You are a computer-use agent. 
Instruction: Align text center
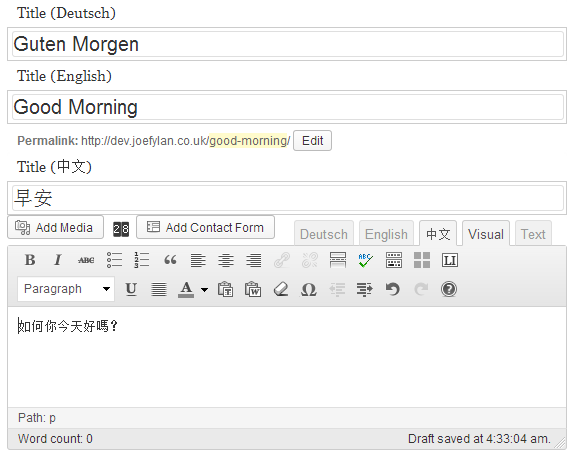[226, 260]
